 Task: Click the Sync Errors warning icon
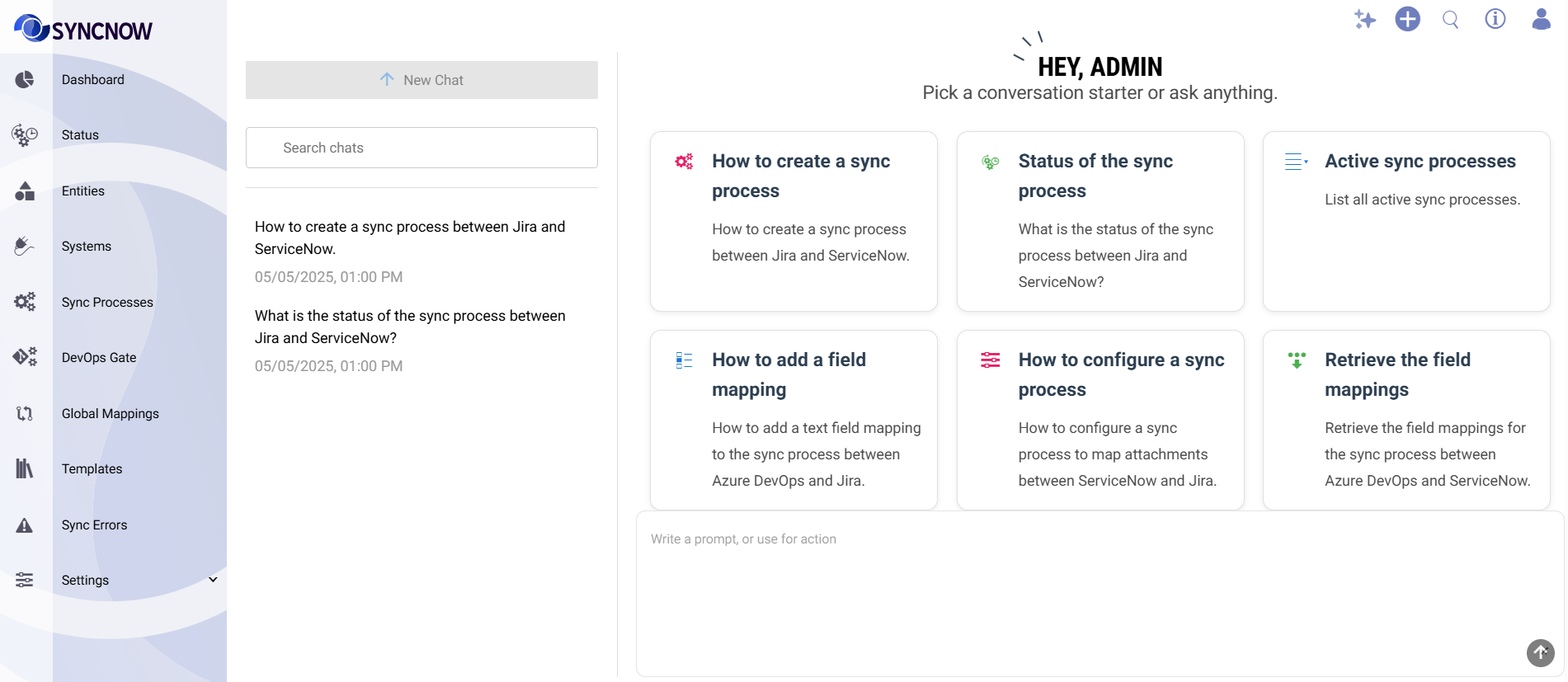[25, 524]
